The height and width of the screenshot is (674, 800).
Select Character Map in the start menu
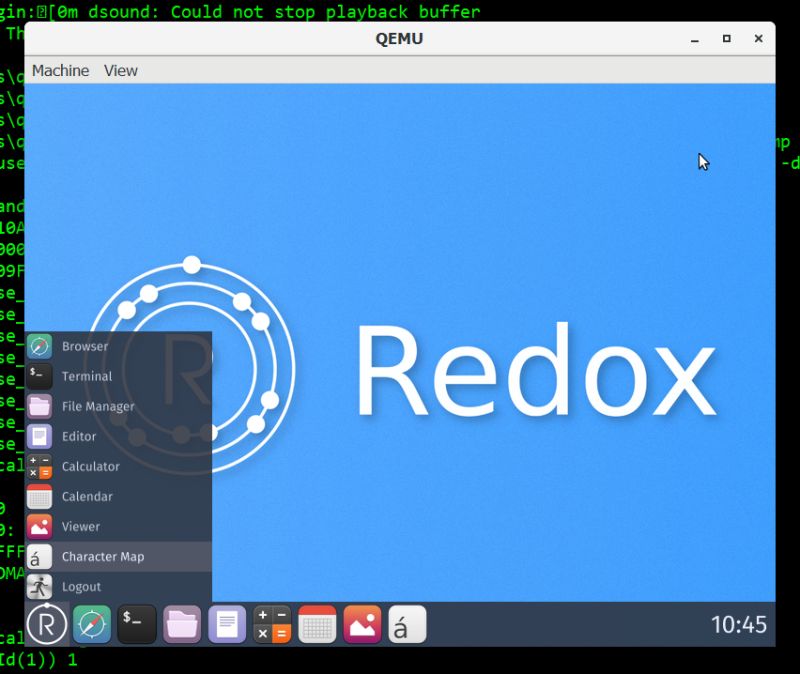tap(106, 557)
